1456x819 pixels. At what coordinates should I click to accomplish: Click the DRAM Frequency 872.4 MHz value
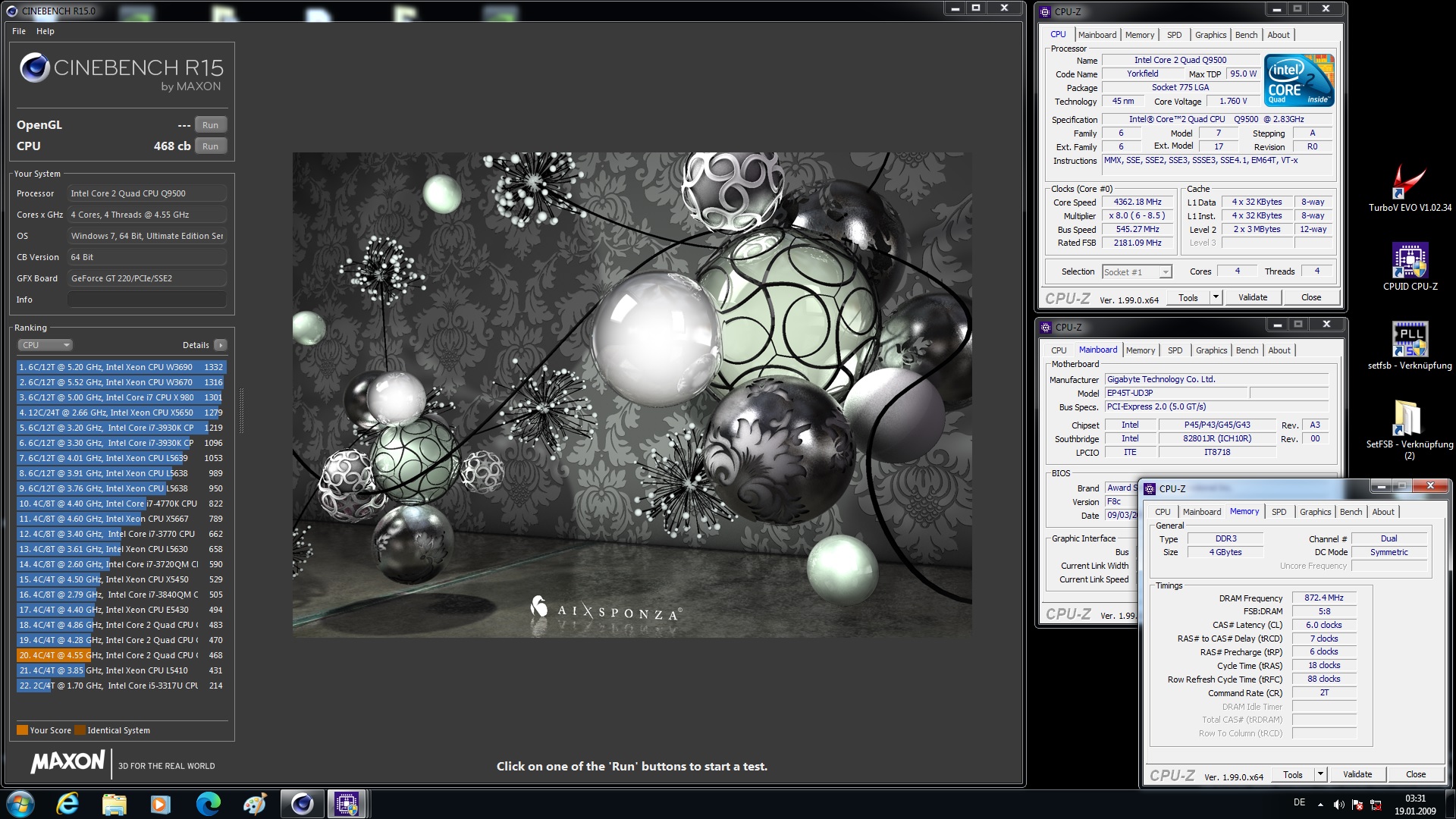1324,598
